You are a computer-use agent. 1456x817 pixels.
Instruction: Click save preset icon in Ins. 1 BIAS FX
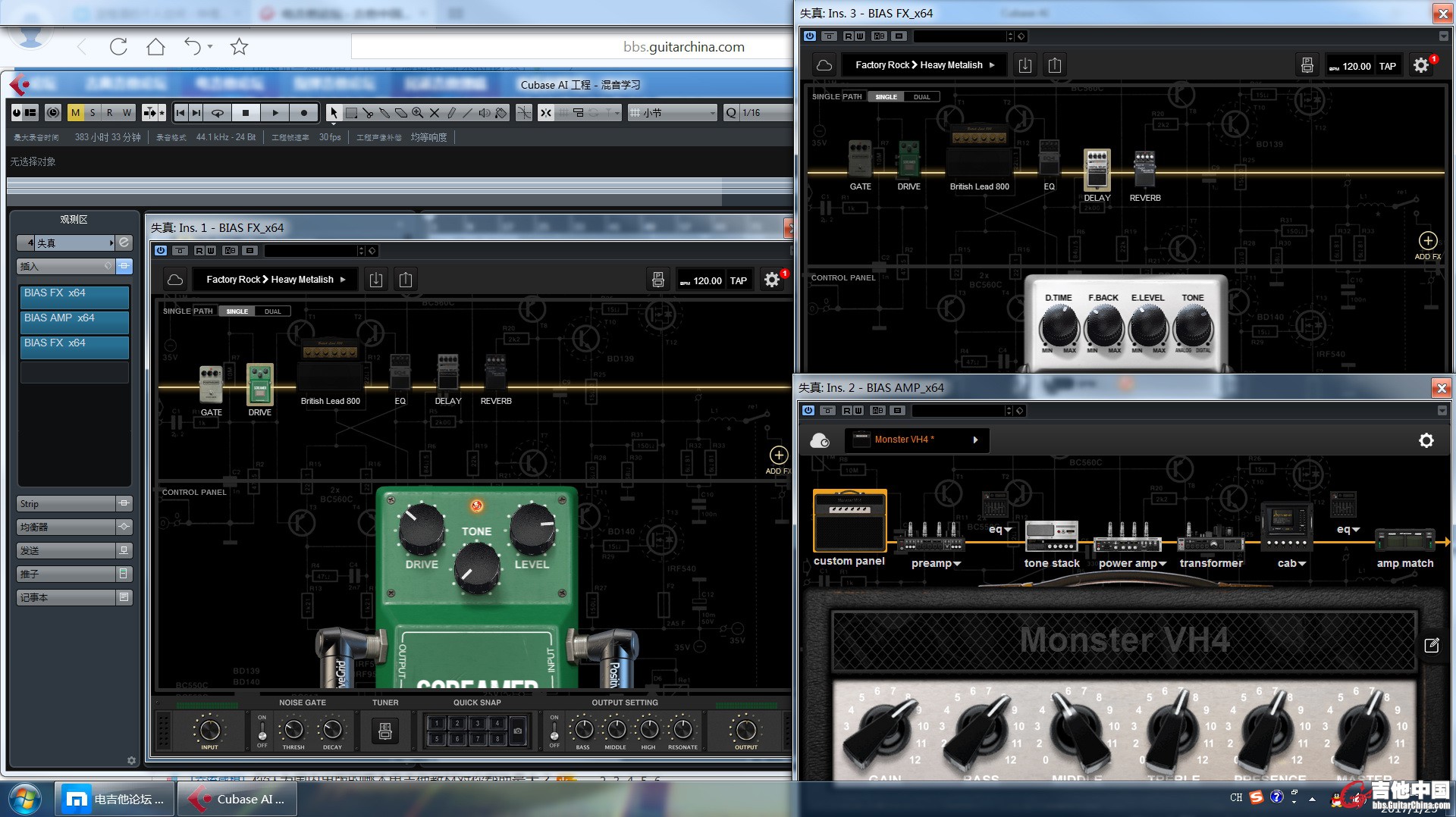click(376, 280)
